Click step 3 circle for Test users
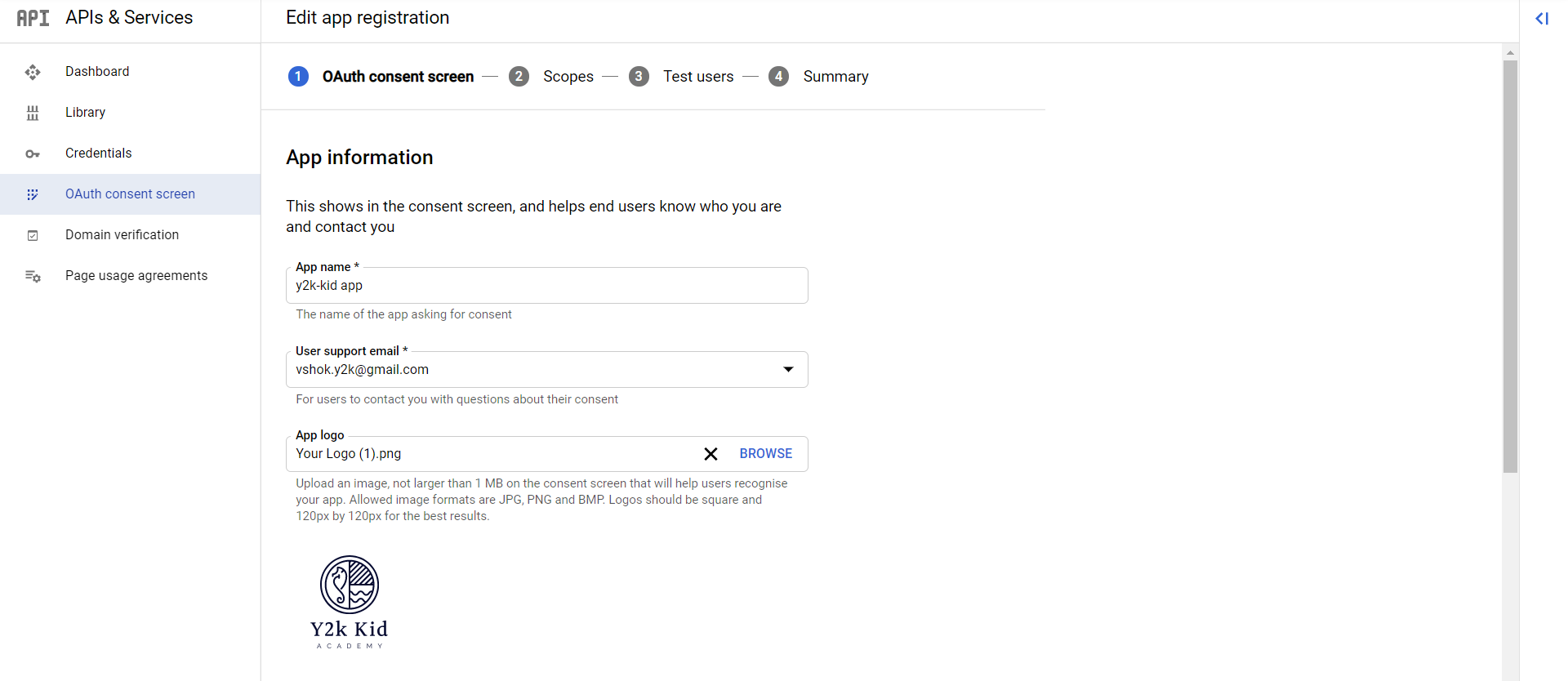 point(639,76)
